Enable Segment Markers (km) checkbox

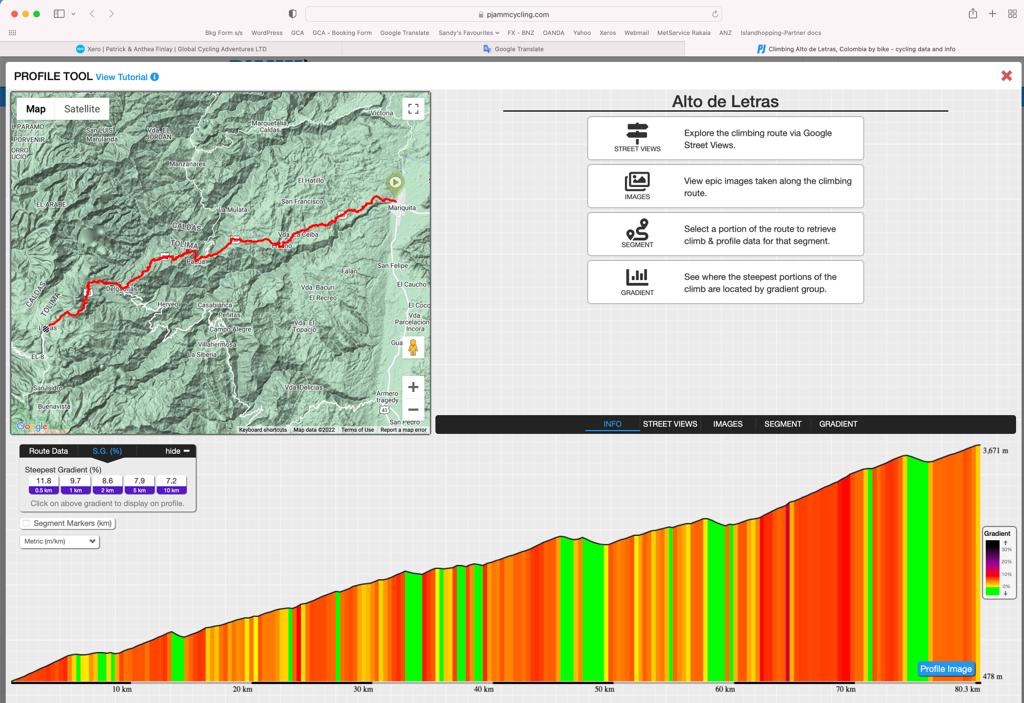(x=26, y=523)
